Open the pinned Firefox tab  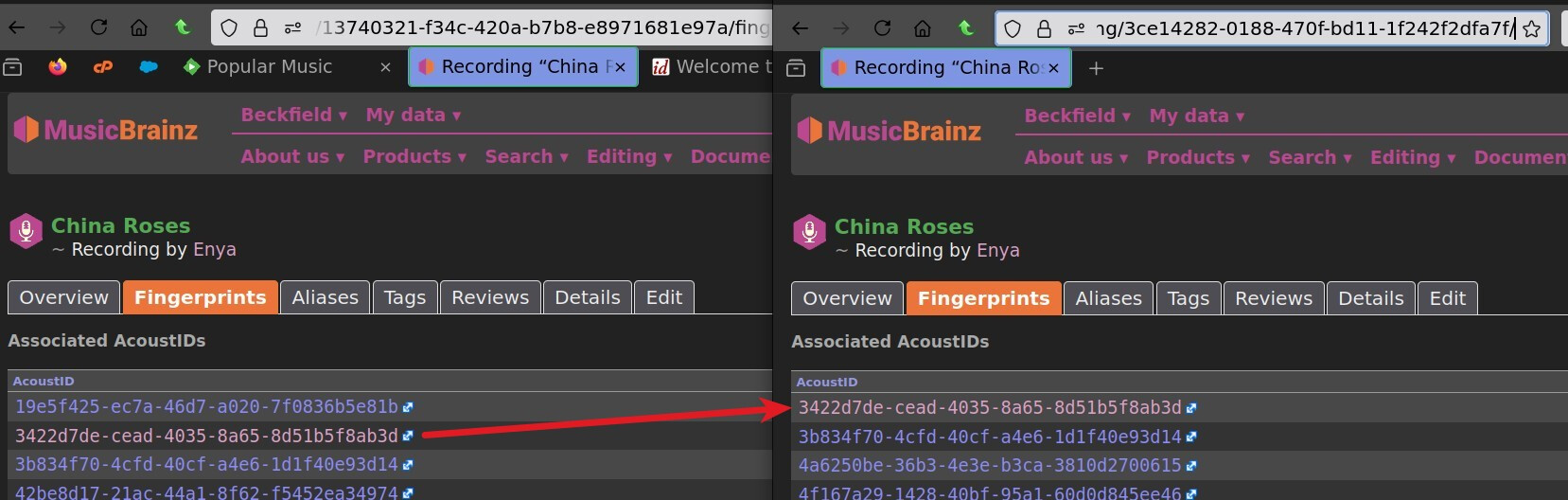[58, 67]
